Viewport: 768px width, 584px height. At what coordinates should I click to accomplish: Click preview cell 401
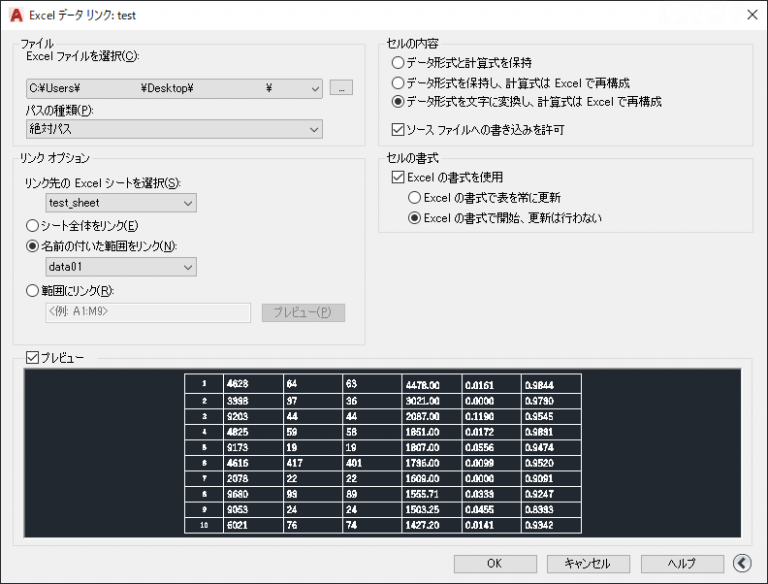372,463
